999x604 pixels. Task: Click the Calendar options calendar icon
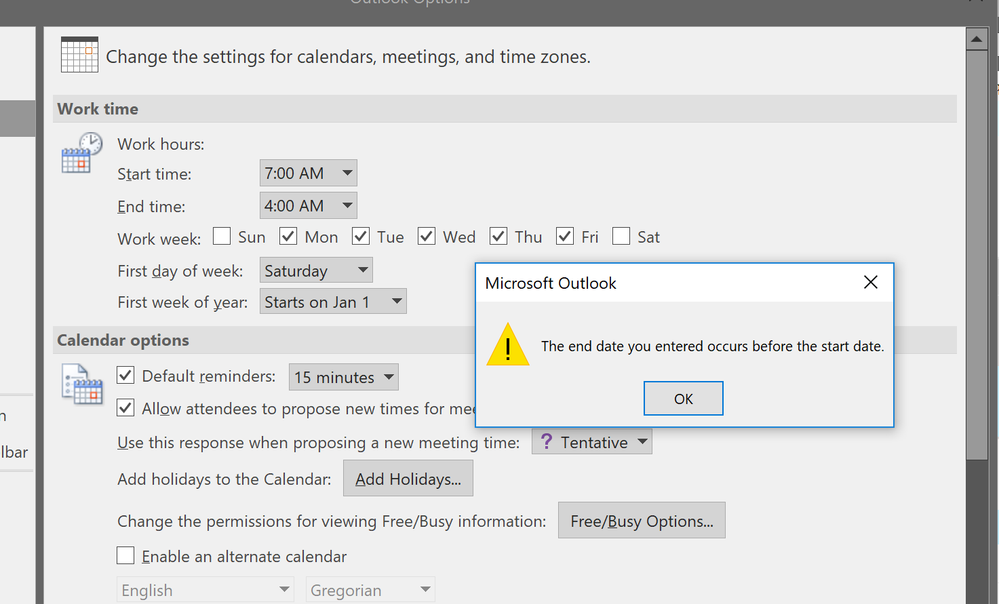click(81, 384)
